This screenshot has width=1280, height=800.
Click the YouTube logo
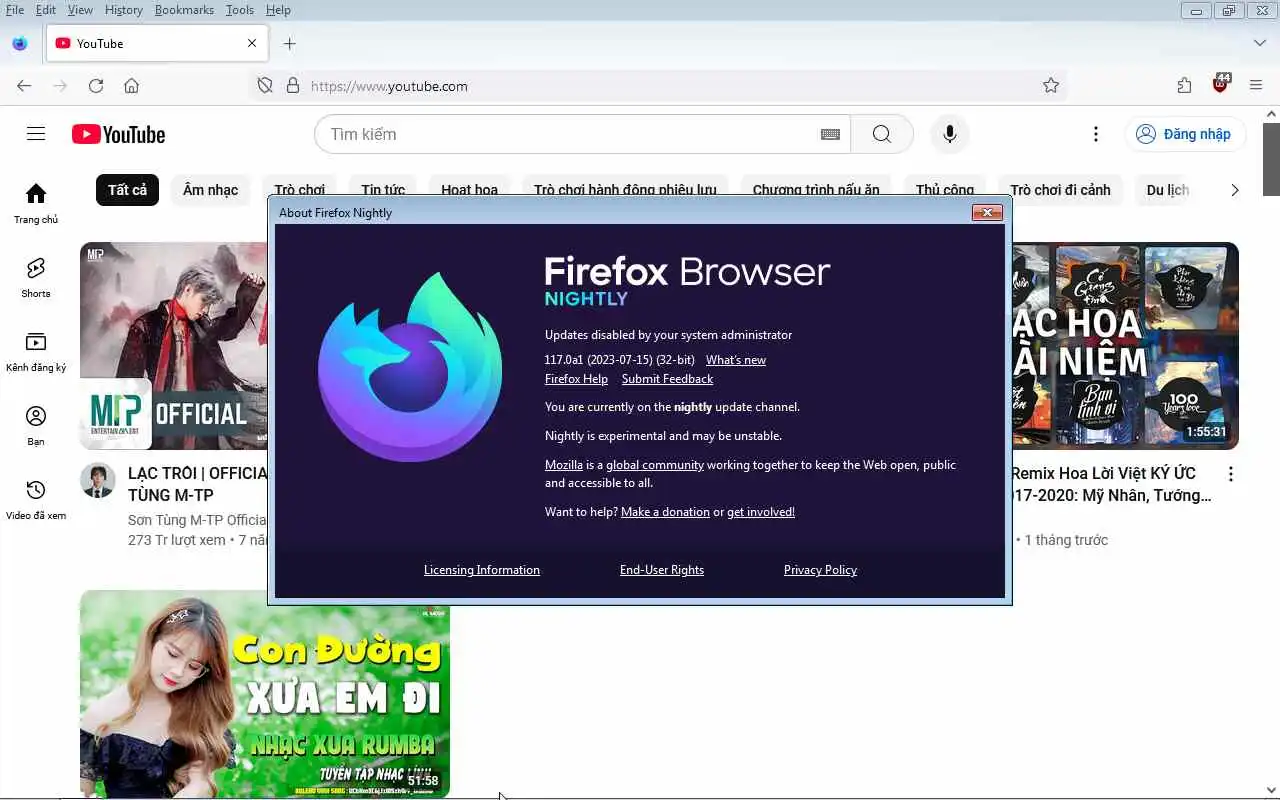click(118, 134)
